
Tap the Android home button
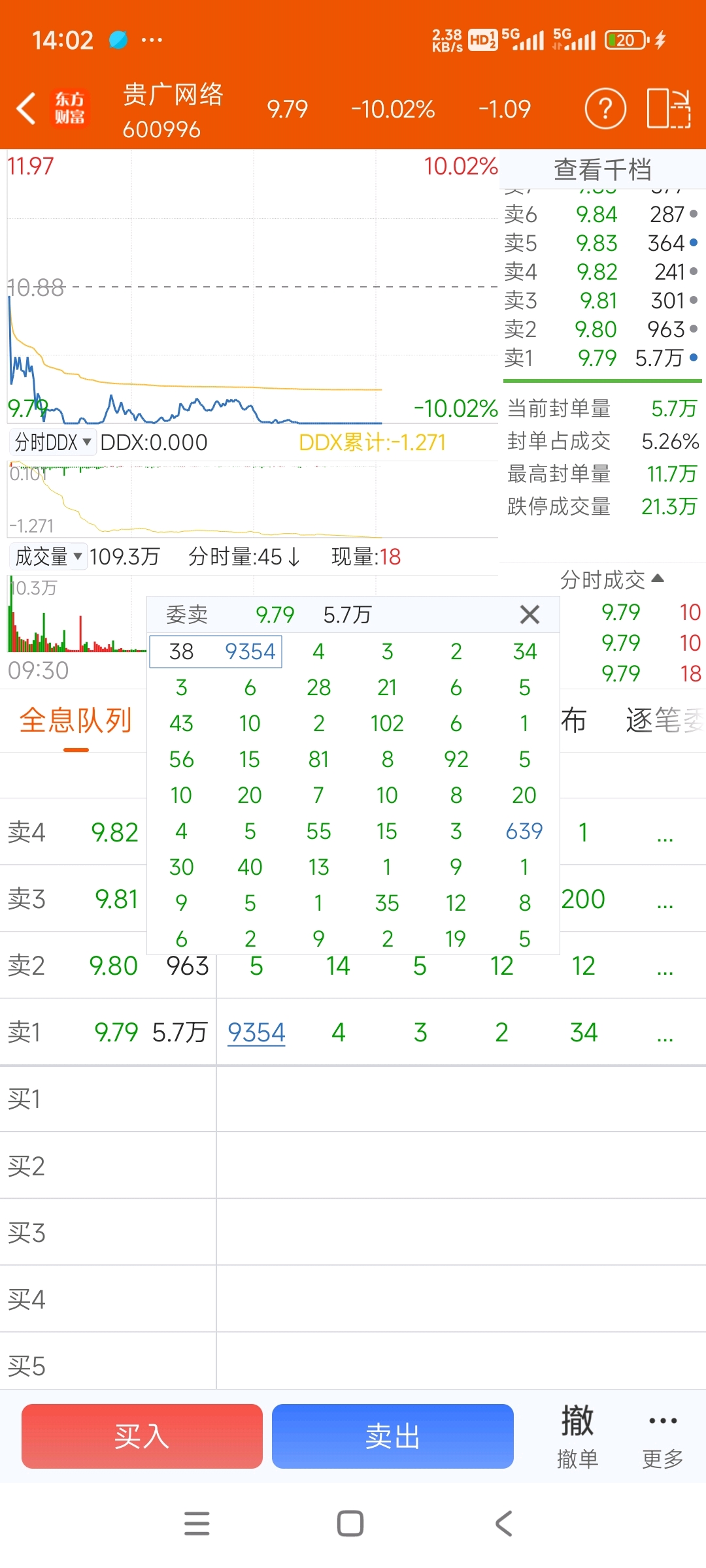click(x=350, y=1524)
